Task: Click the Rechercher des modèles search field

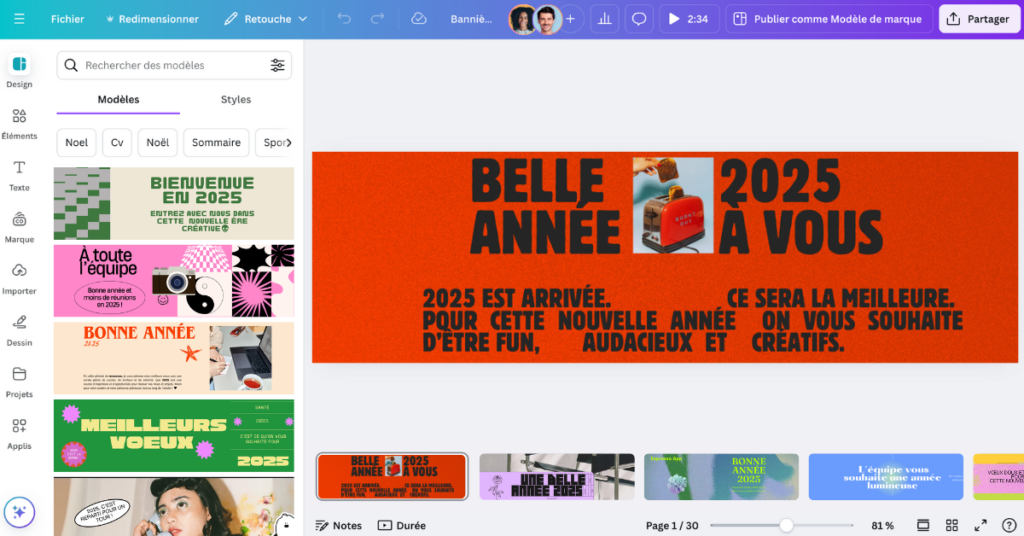Action: [x=174, y=65]
